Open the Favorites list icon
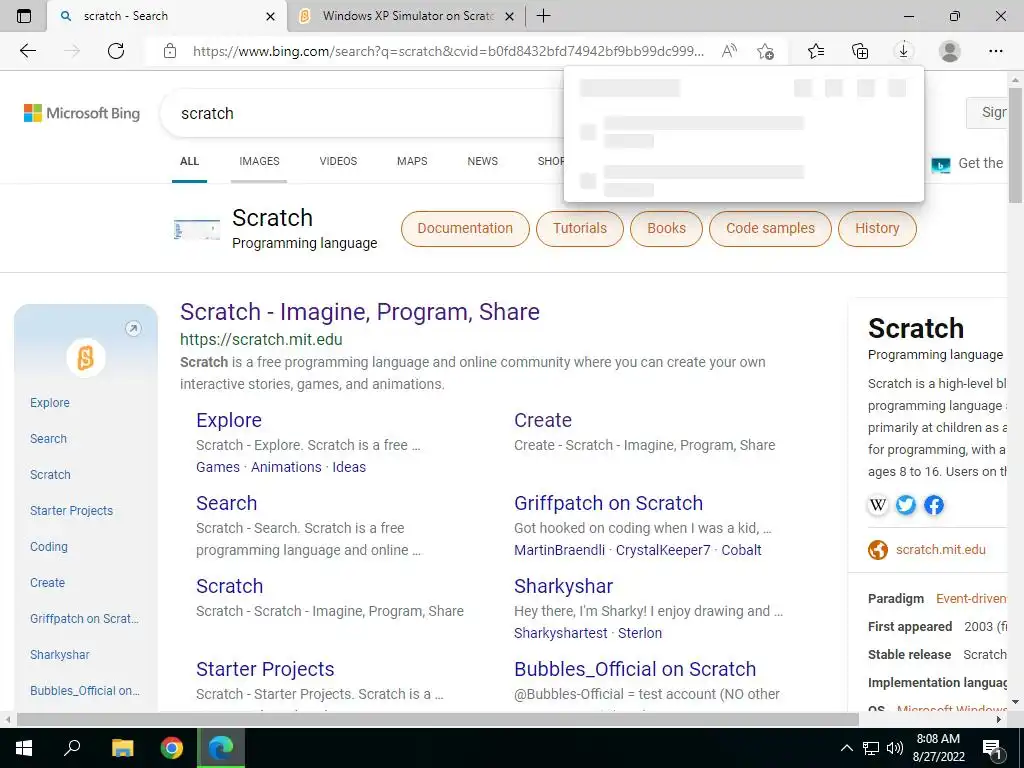The height and width of the screenshot is (768, 1024). 816,51
